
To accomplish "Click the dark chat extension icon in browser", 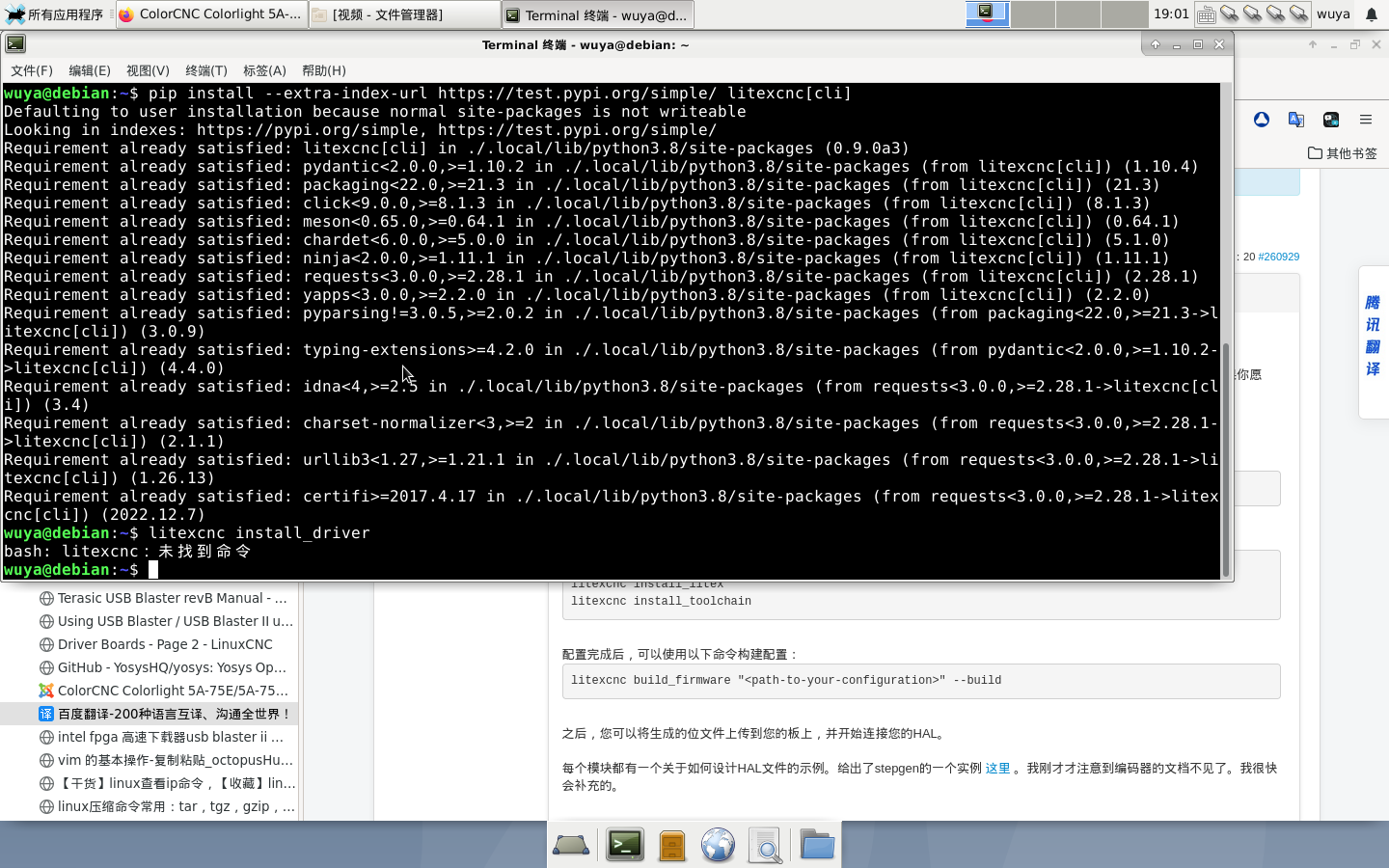I will pos(1330,120).
